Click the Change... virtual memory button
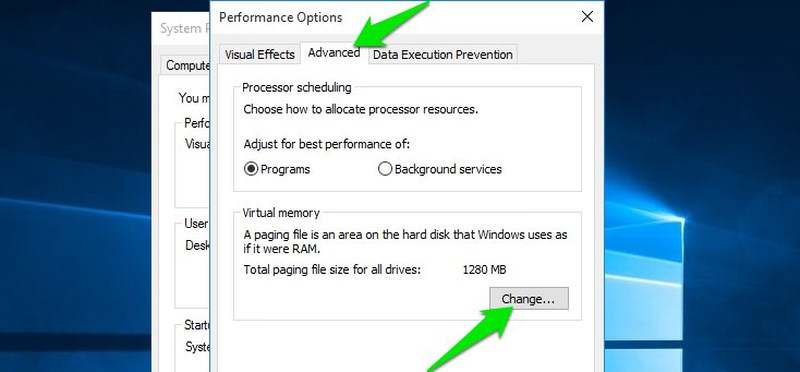The image size is (800, 372). (529, 299)
